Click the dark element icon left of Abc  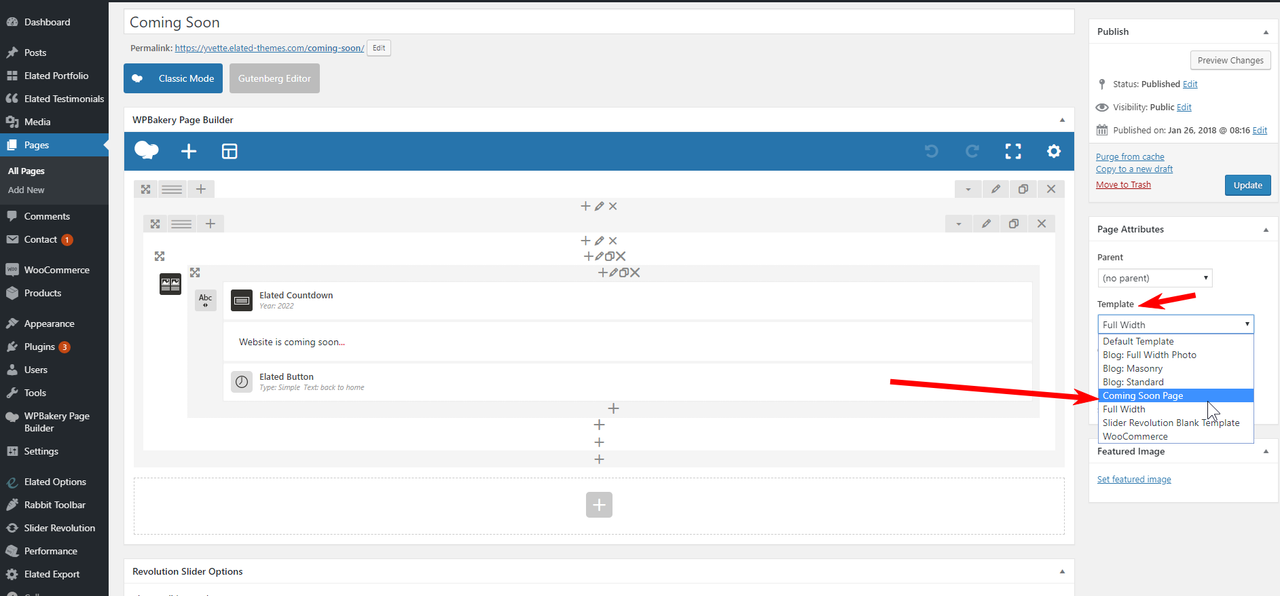(x=170, y=285)
